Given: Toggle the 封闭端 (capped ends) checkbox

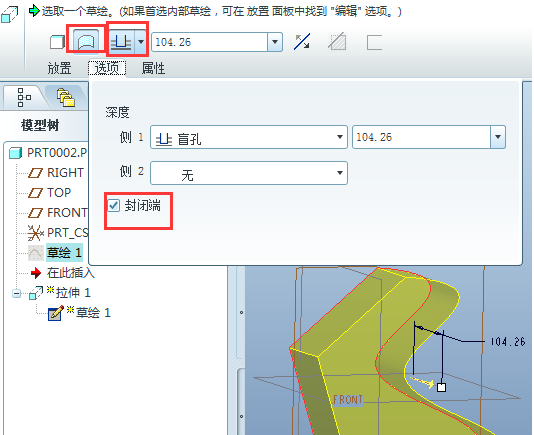Looking at the screenshot, I should (x=114, y=206).
